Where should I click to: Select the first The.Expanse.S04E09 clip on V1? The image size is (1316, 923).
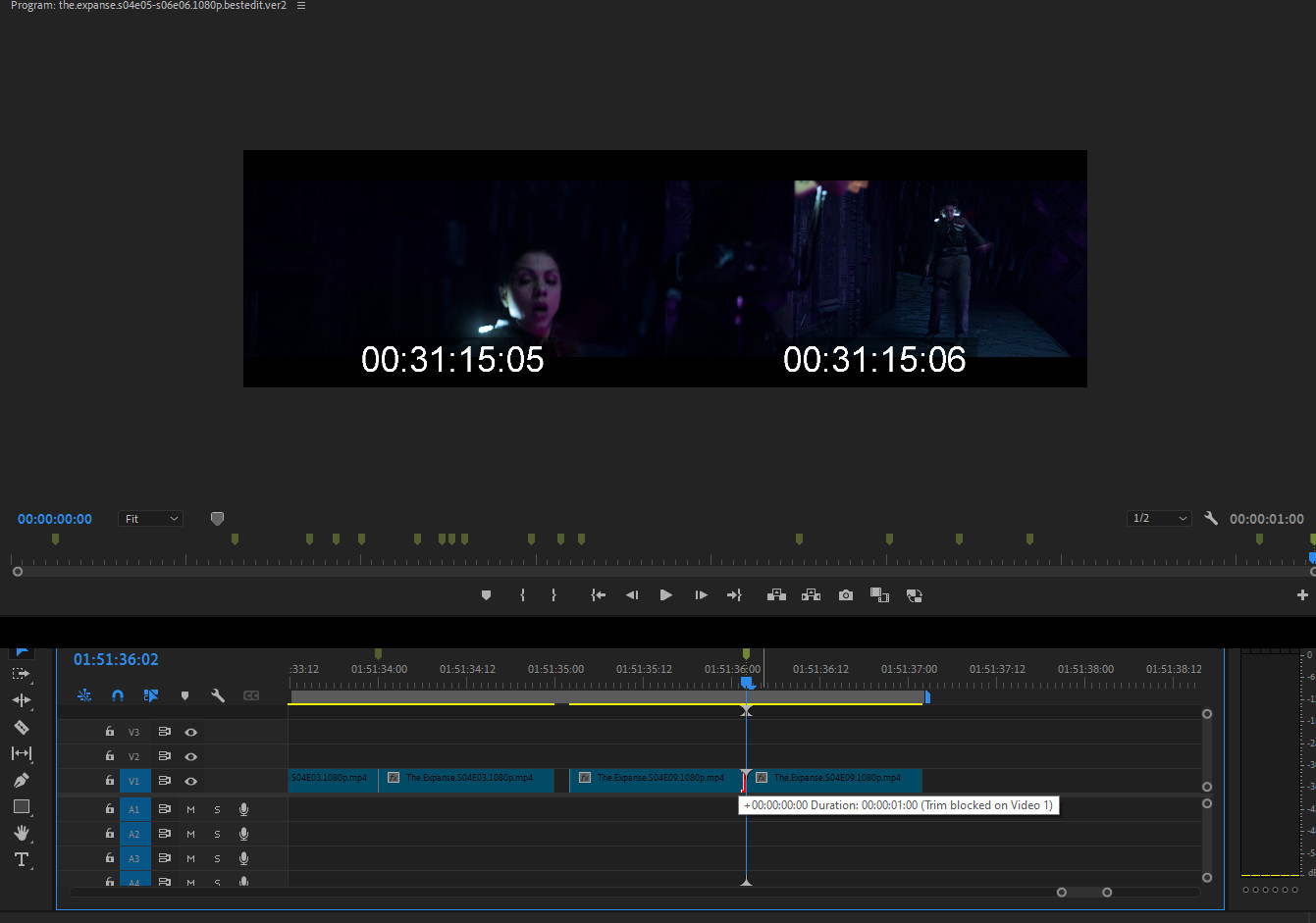pyautogui.click(x=655, y=779)
